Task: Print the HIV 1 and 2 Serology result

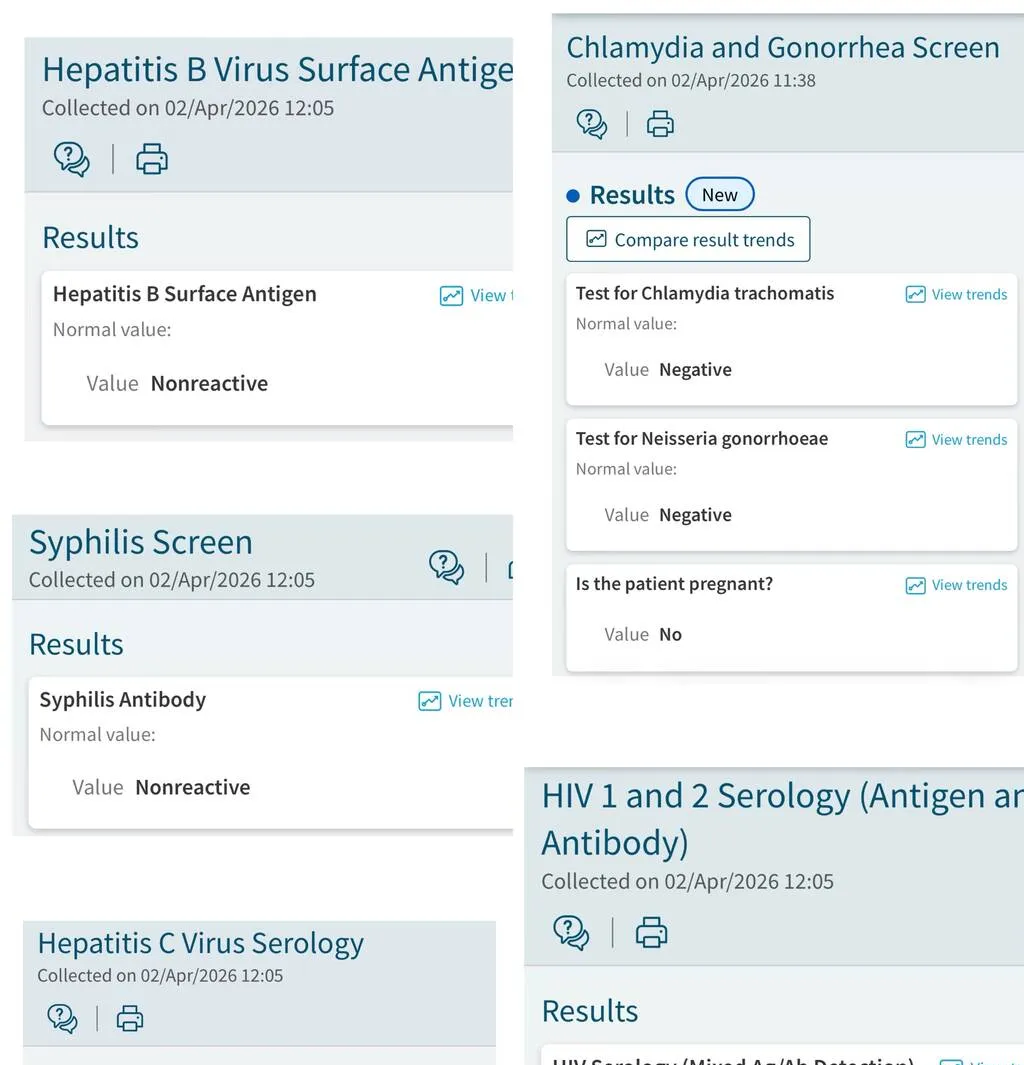Action: pyautogui.click(x=651, y=932)
